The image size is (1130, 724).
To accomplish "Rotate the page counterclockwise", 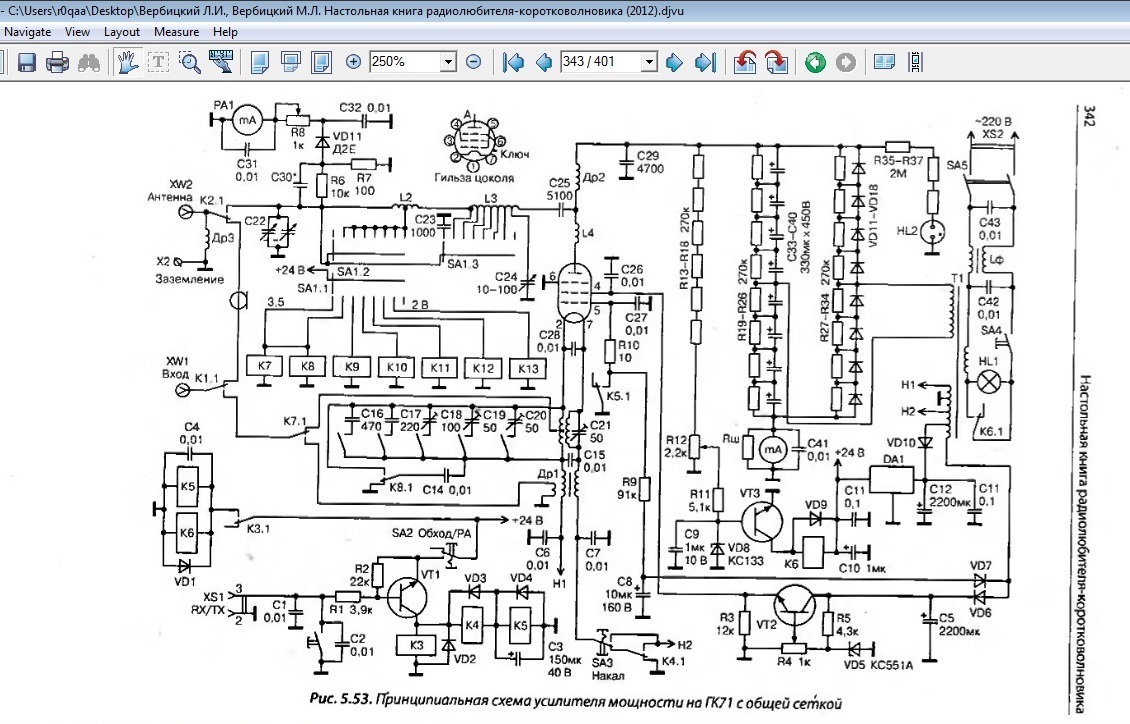I will coord(744,62).
